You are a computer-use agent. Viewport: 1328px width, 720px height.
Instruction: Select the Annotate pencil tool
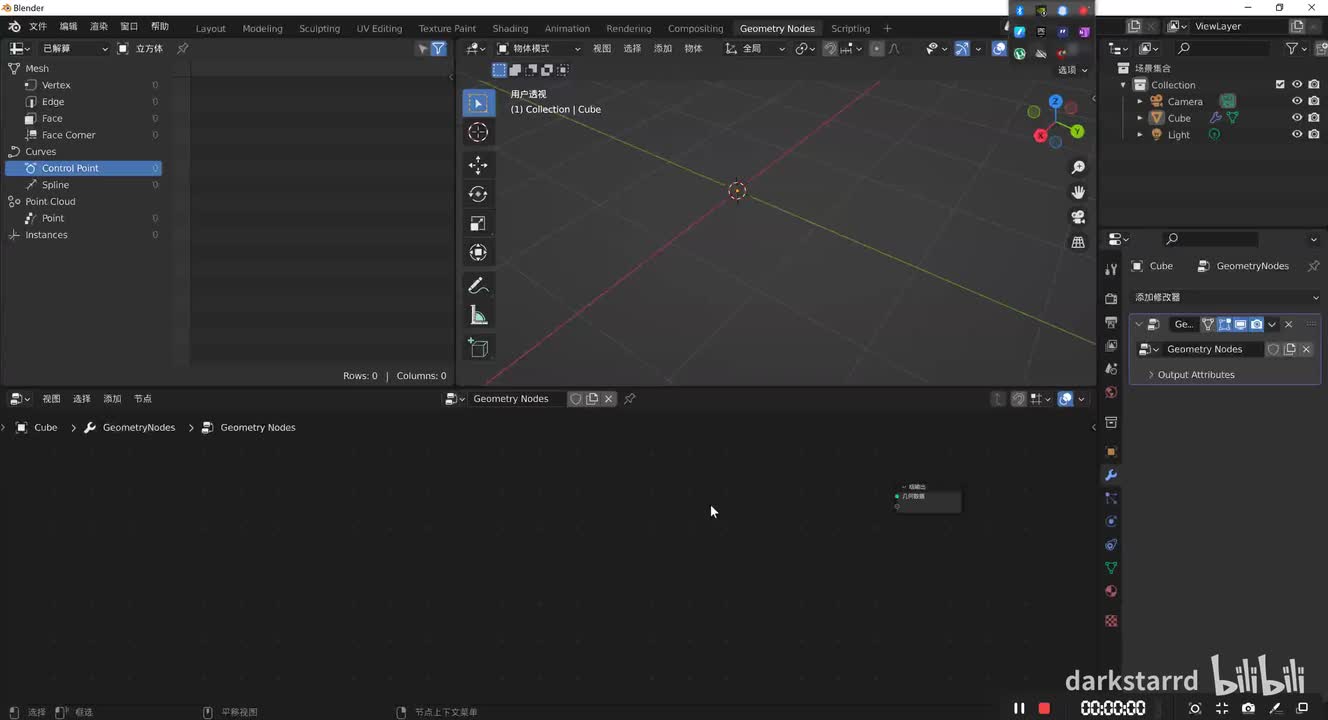point(478,286)
